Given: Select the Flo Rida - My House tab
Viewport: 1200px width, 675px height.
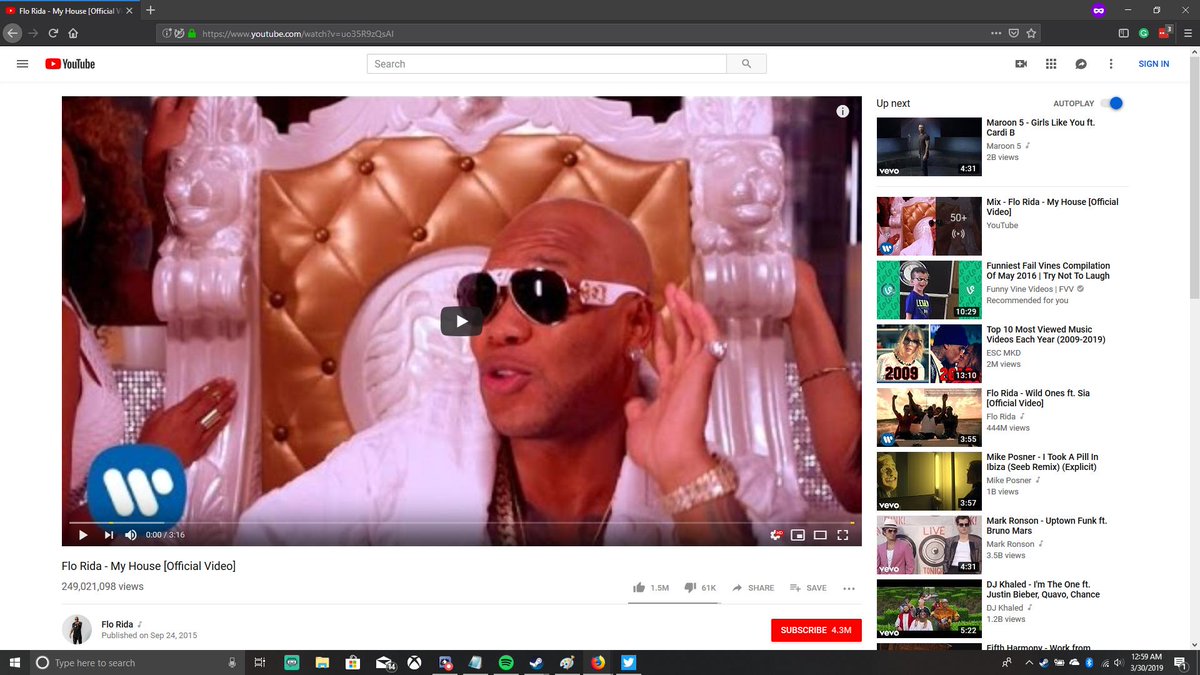Looking at the screenshot, I should (69, 10).
